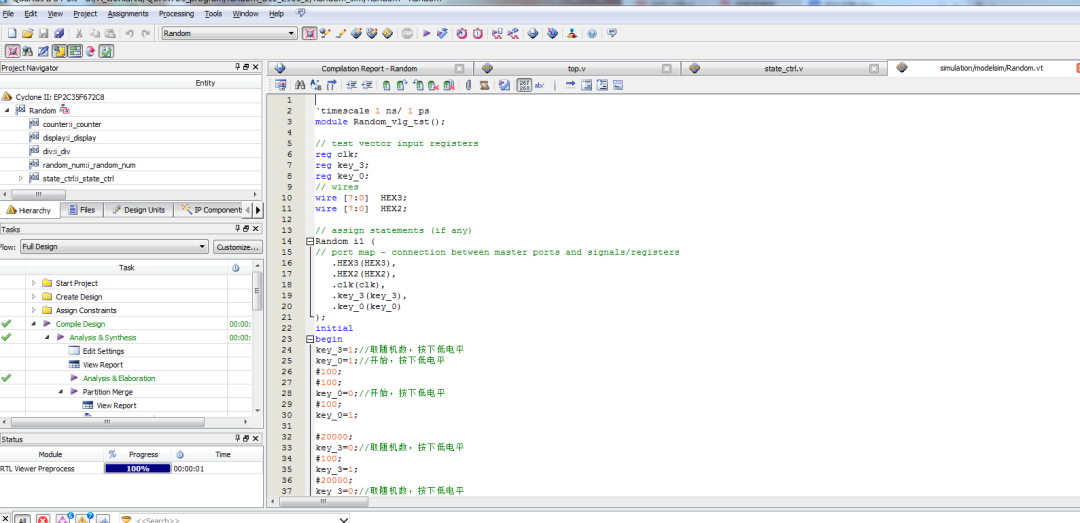Open the Full Design flow dropdown
Image resolution: width=1080 pixels, height=523 pixels.
point(202,247)
